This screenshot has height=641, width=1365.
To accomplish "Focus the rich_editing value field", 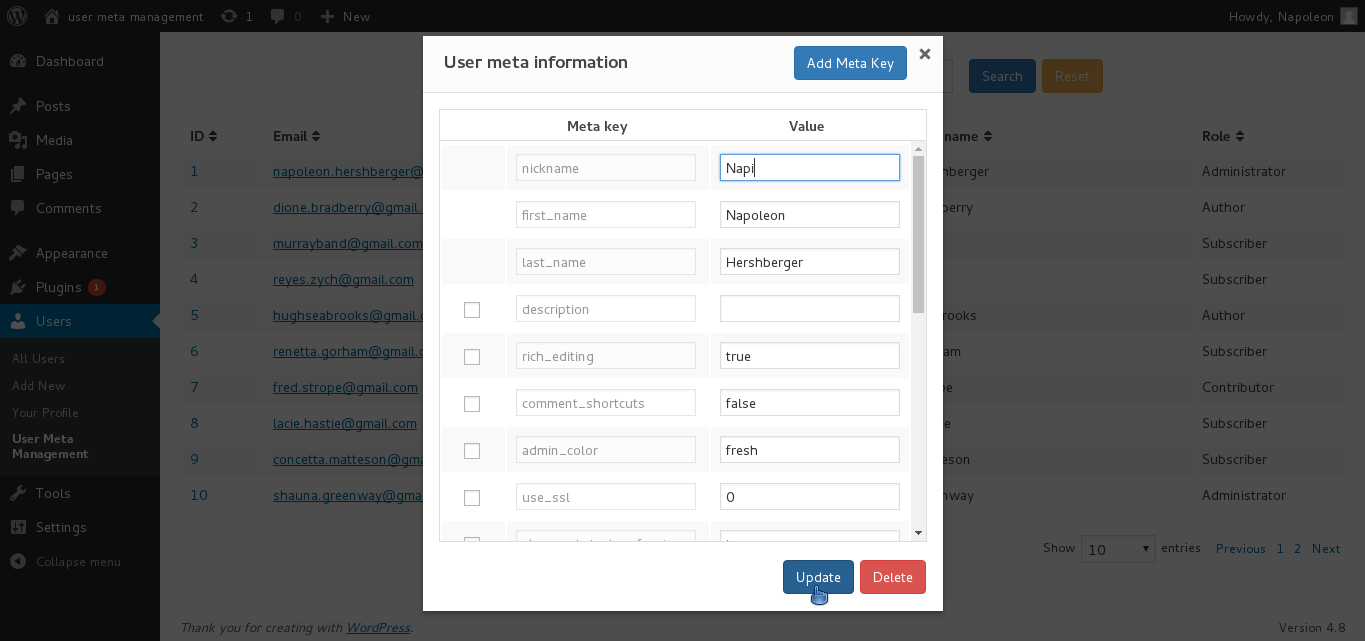I will (x=810, y=356).
